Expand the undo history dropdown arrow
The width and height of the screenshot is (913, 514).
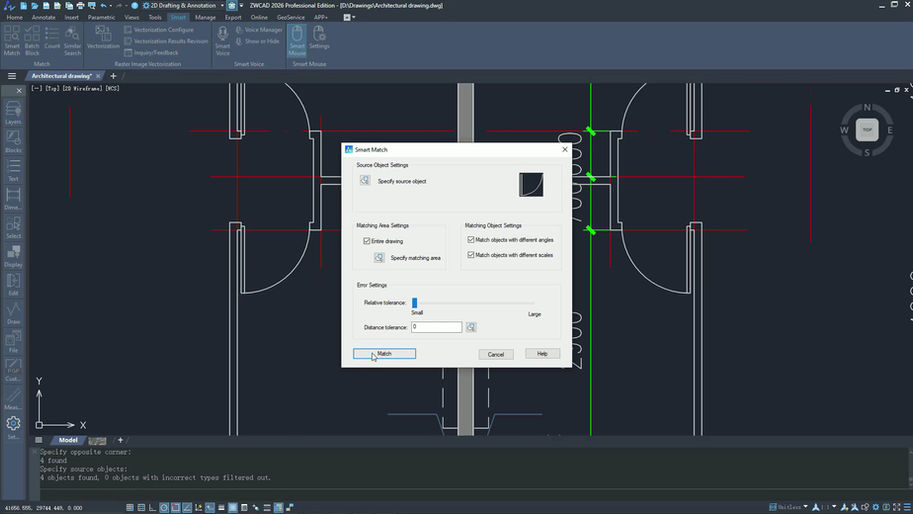111,5
